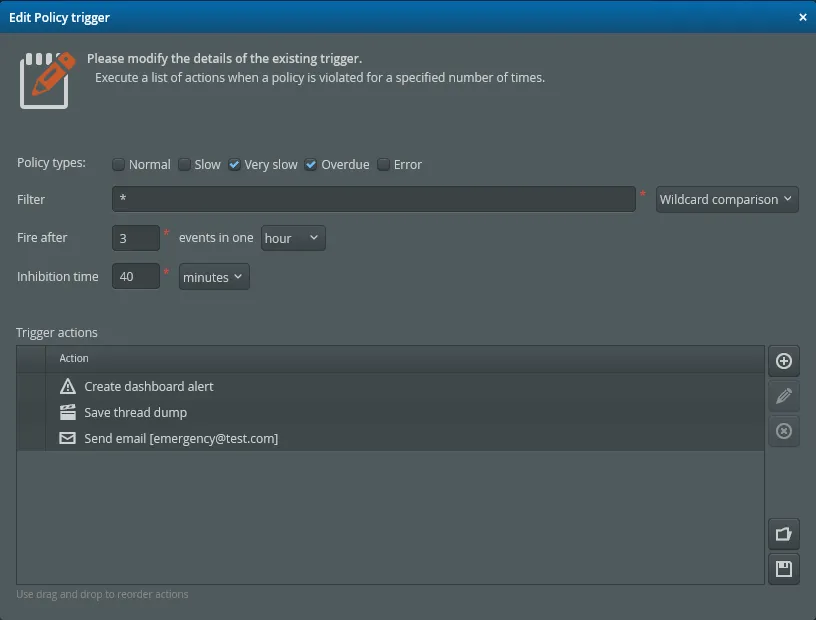The width and height of the screenshot is (816, 620).
Task: Check the Error policy type
Action: [x=384, y=164]
